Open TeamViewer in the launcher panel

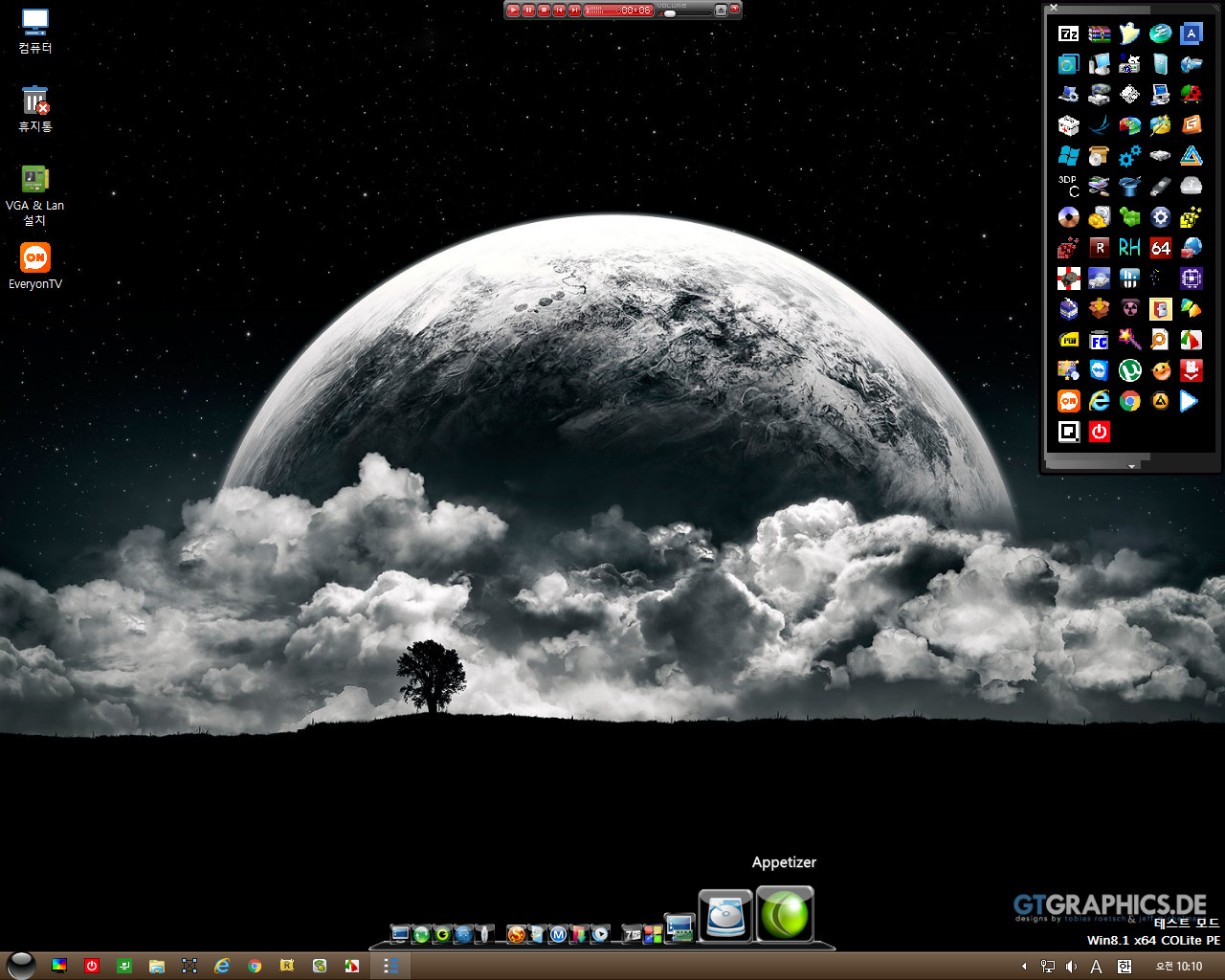coord(1100,370)
